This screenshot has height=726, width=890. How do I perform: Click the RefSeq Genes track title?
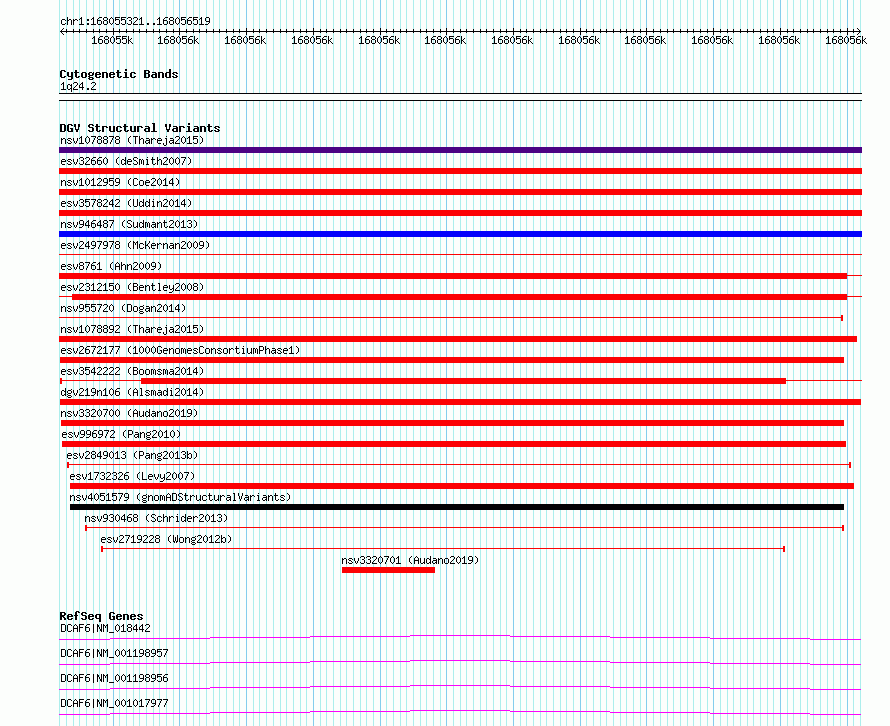pyautogui.click(x=101, y=616)
